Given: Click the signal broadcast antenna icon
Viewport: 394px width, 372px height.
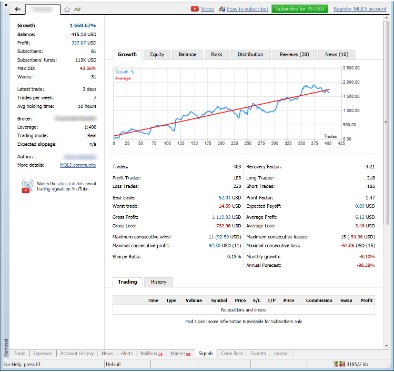Looking at the screenshot, I should click(27, 183).
